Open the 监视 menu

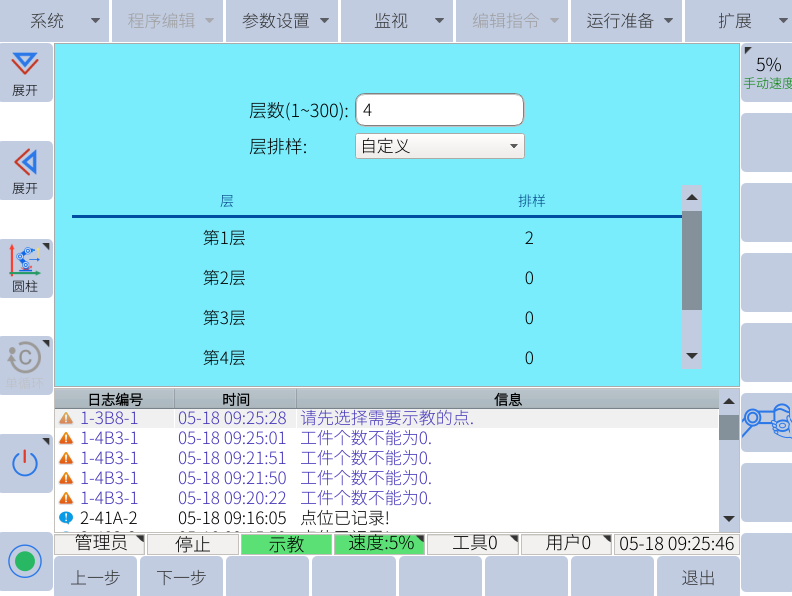tap(398, 20)
